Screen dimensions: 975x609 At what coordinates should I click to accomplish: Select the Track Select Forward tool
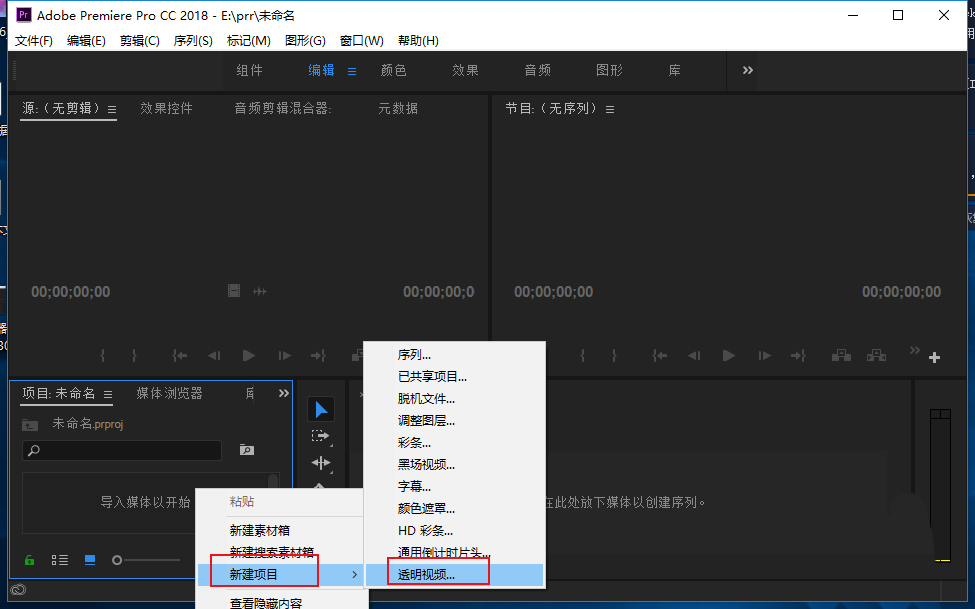click(322, 435)
